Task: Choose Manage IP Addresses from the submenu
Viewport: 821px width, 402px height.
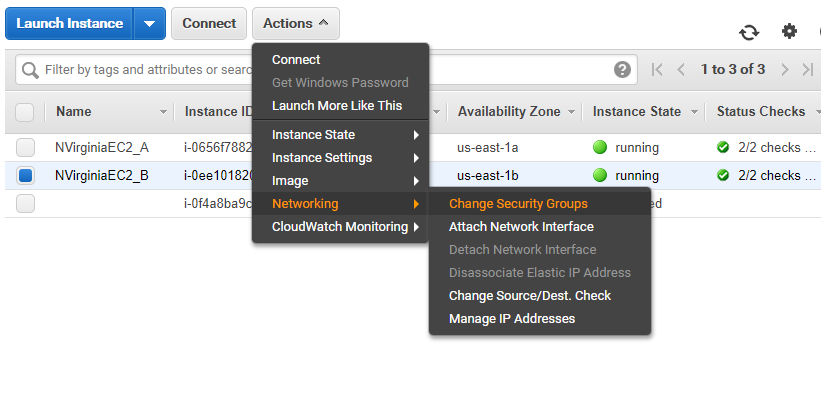Action: pos(512,319)
